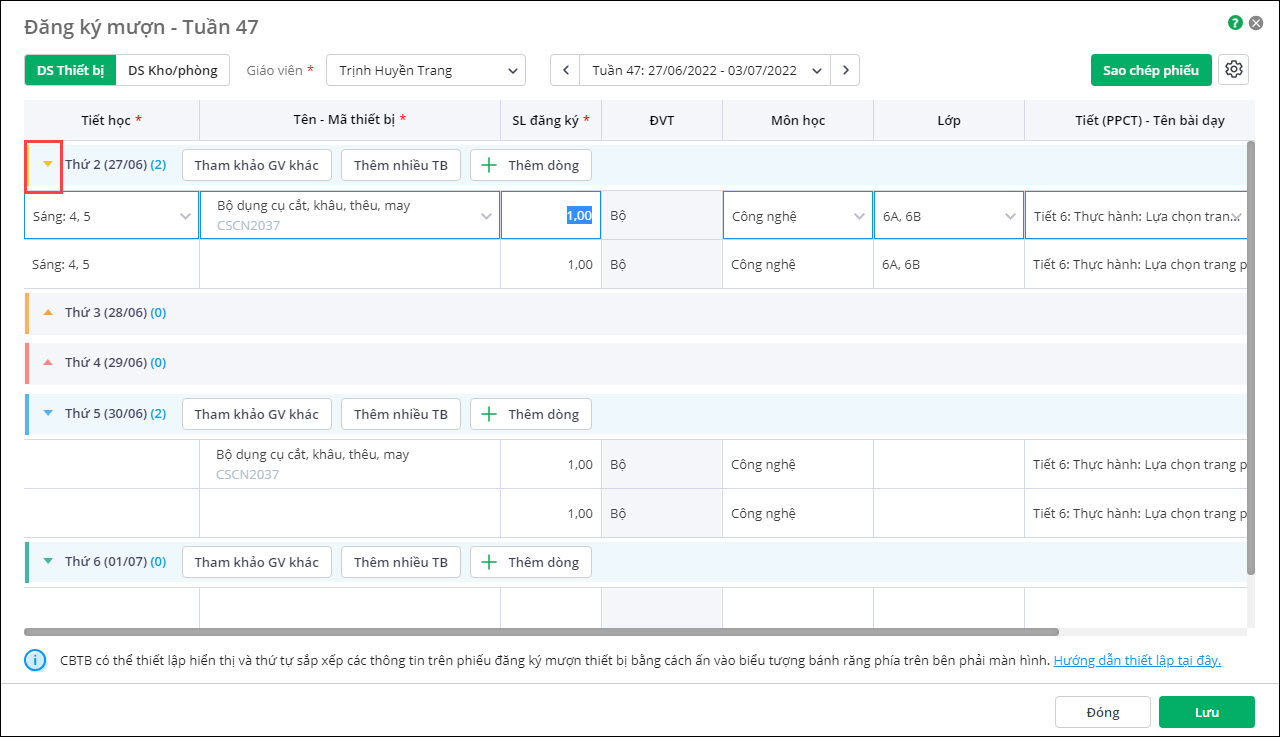Viewport: 1280px width, 737px height.
Task: Select the DS Thiết bị tab
Action: (x=70, y=70)
